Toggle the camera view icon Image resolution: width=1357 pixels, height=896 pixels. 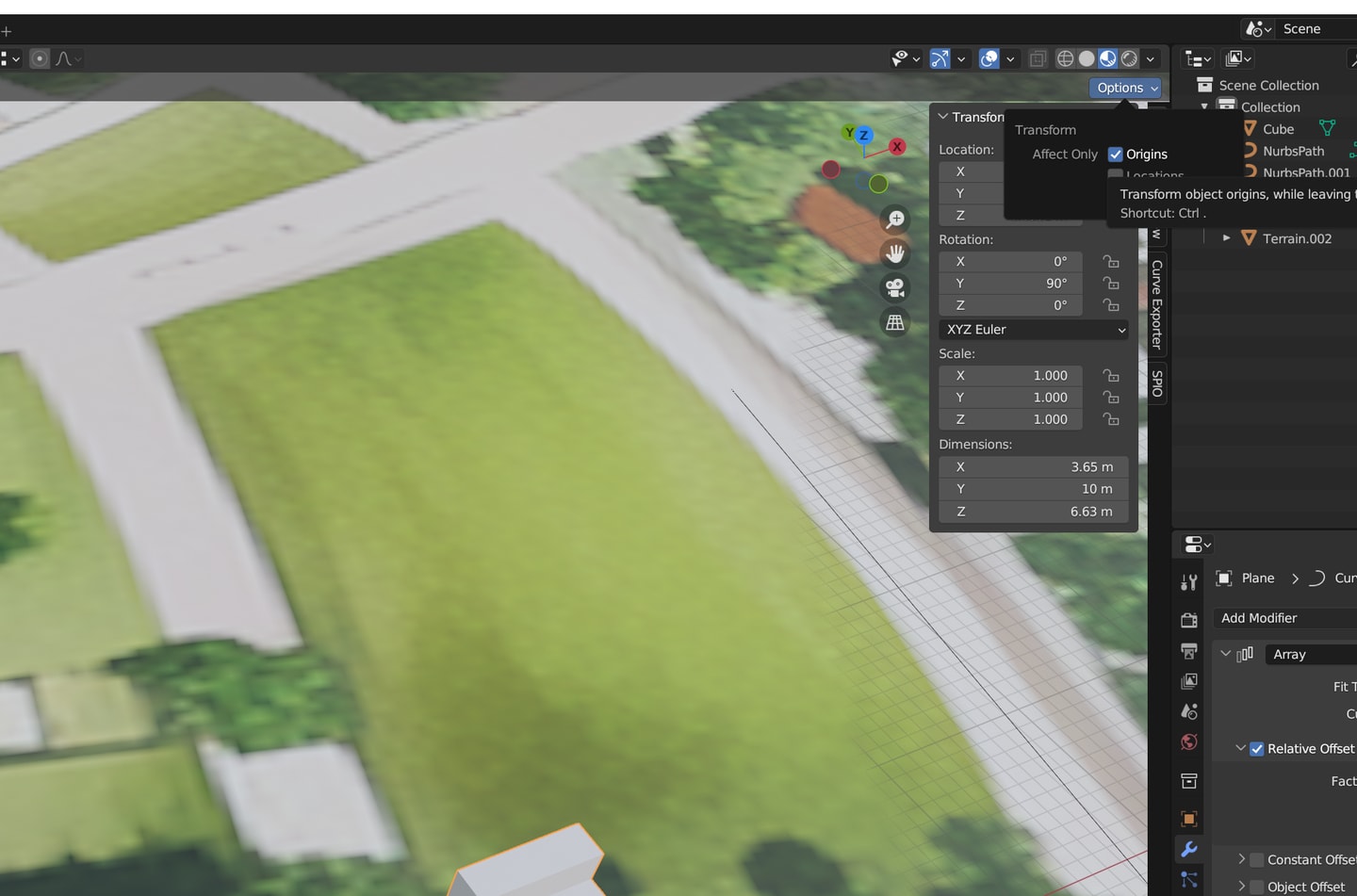pos(895,287)
